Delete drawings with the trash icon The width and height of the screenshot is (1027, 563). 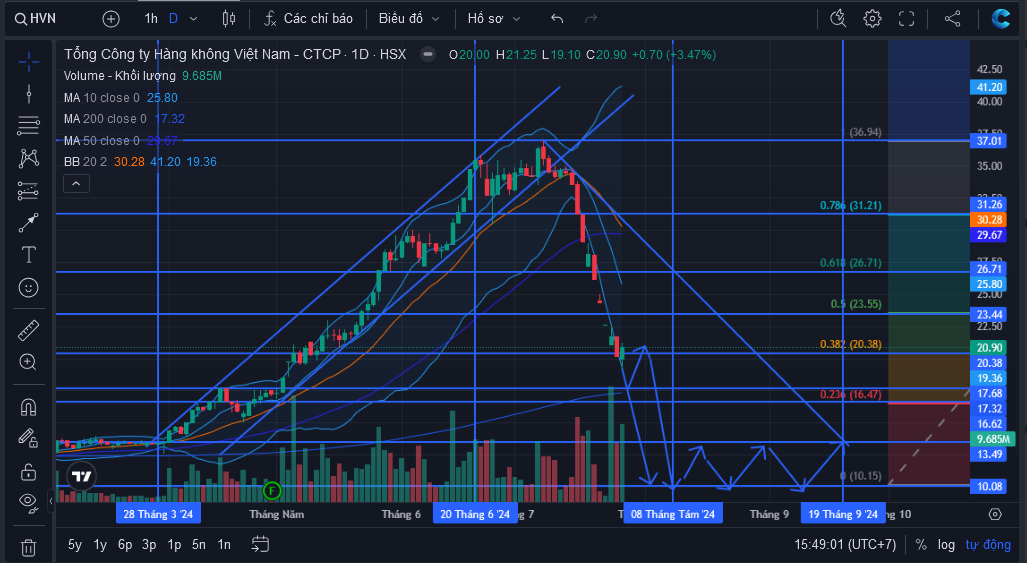(28, 547)
